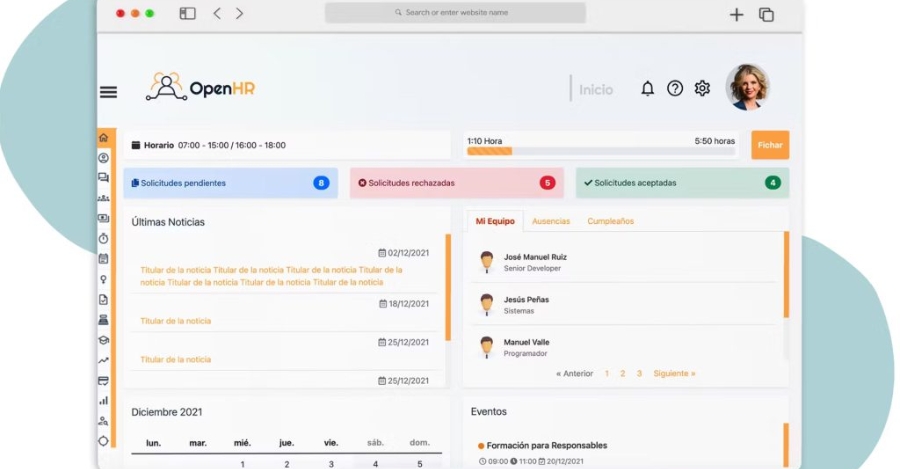The height and width of the screenshot is (469, 900).
Task: Click the graduation cap icon in sidebar
Action: pos(103,340)
